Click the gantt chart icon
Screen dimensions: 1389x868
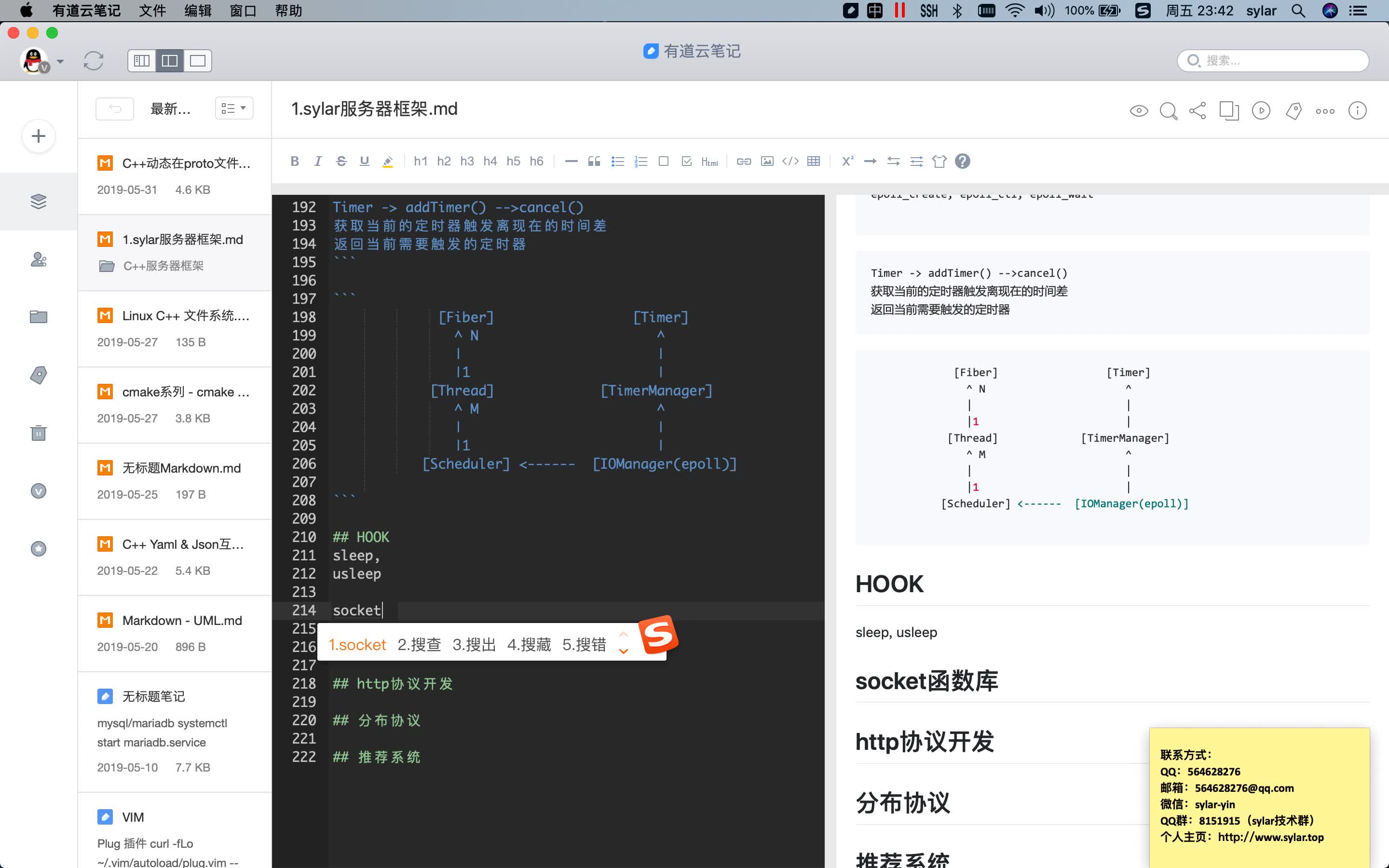pos(917,162)
